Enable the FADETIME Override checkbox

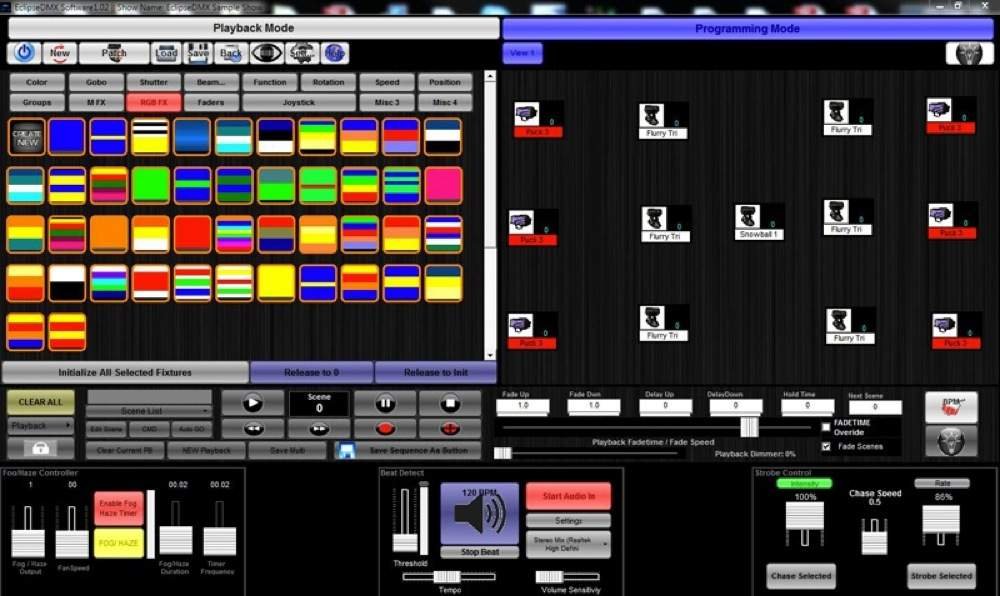[826, 427]
